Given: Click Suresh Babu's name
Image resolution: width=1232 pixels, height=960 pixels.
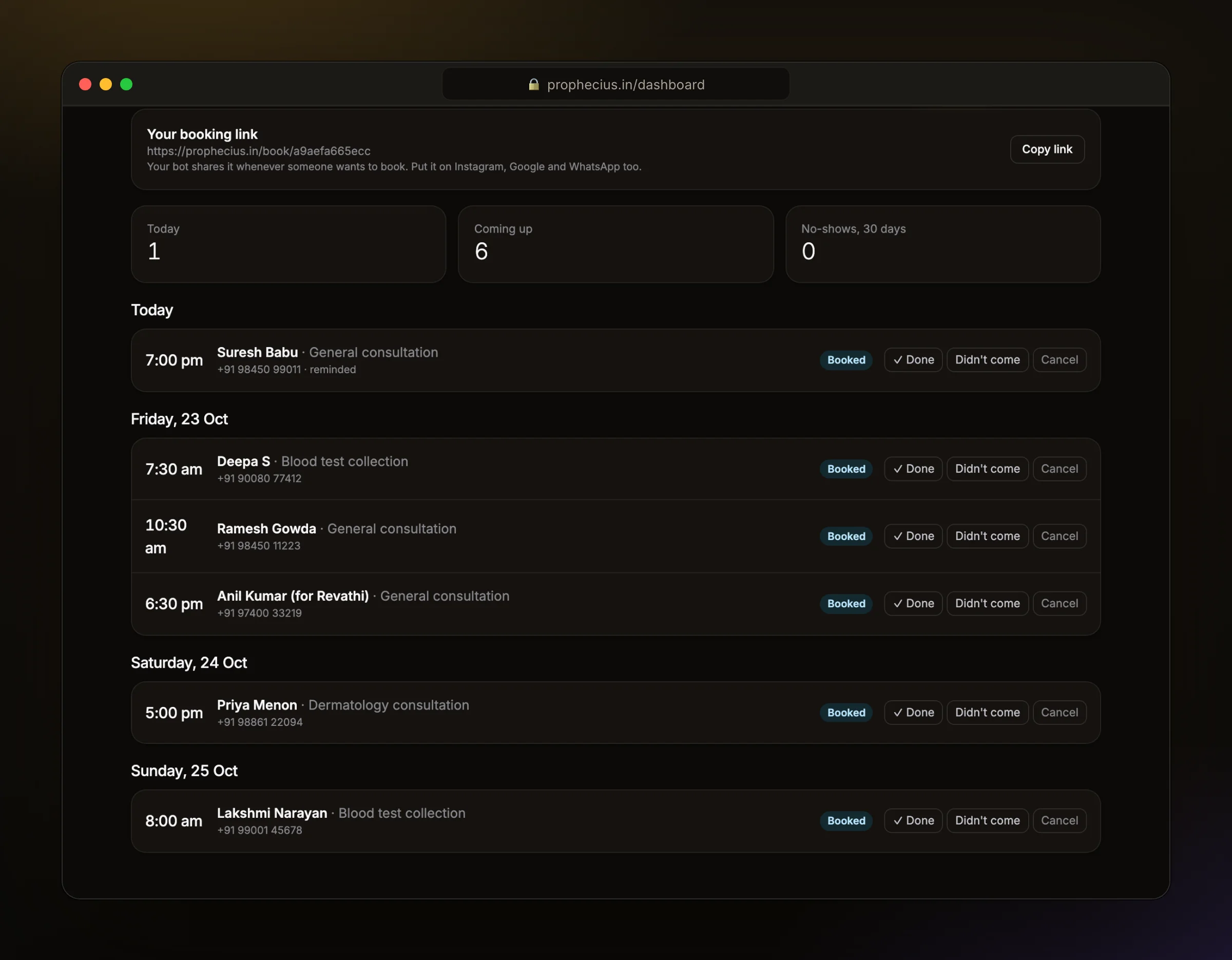Looking at the screenshot, I should coord(257,353).
